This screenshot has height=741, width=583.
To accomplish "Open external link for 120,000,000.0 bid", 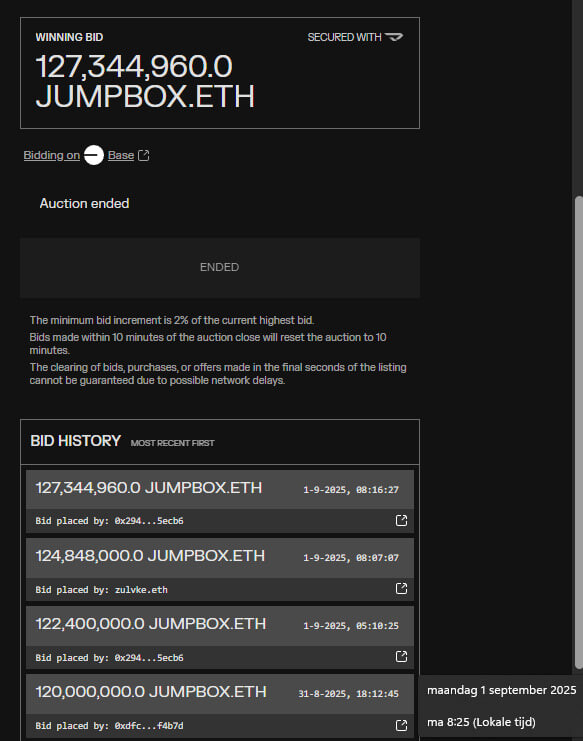I will coord(401,725).
